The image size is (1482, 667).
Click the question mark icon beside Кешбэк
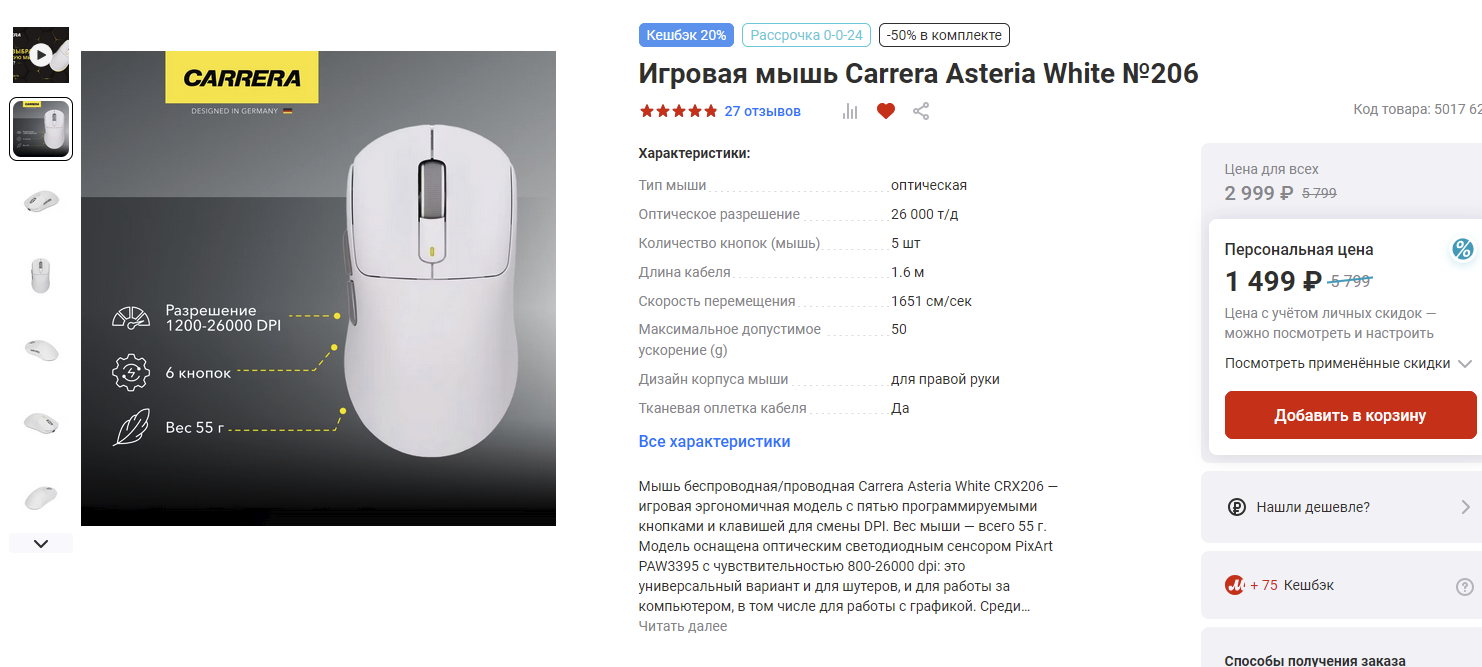[x=1465, y=587]
